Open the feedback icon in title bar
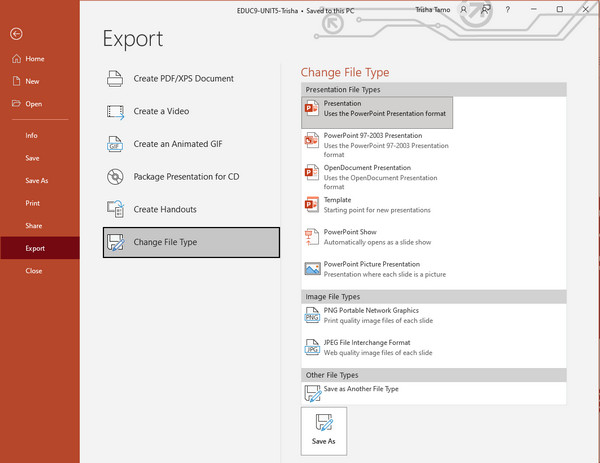The image size is (600, 463). tap(486, 10)
